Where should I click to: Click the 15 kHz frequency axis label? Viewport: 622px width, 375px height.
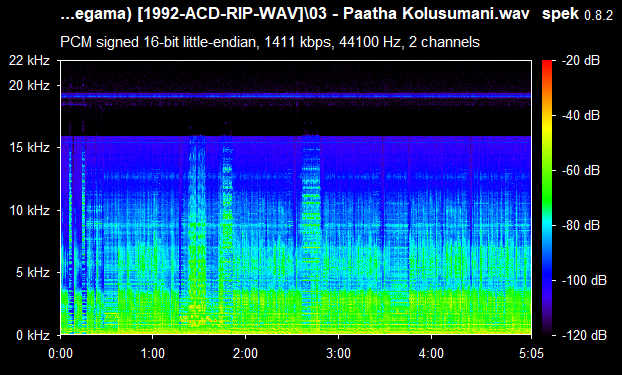(x=29, y=148)
